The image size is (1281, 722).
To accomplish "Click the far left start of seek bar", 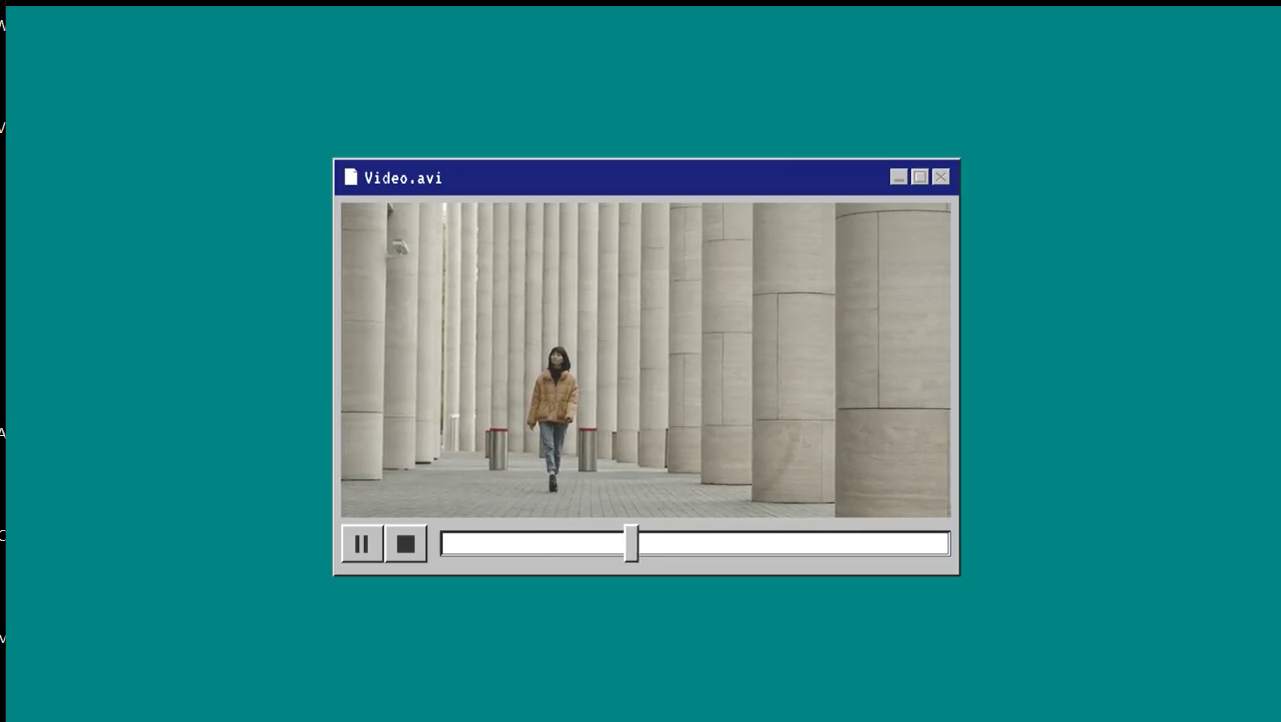I will pyautogui.click(x=447, y=544).
